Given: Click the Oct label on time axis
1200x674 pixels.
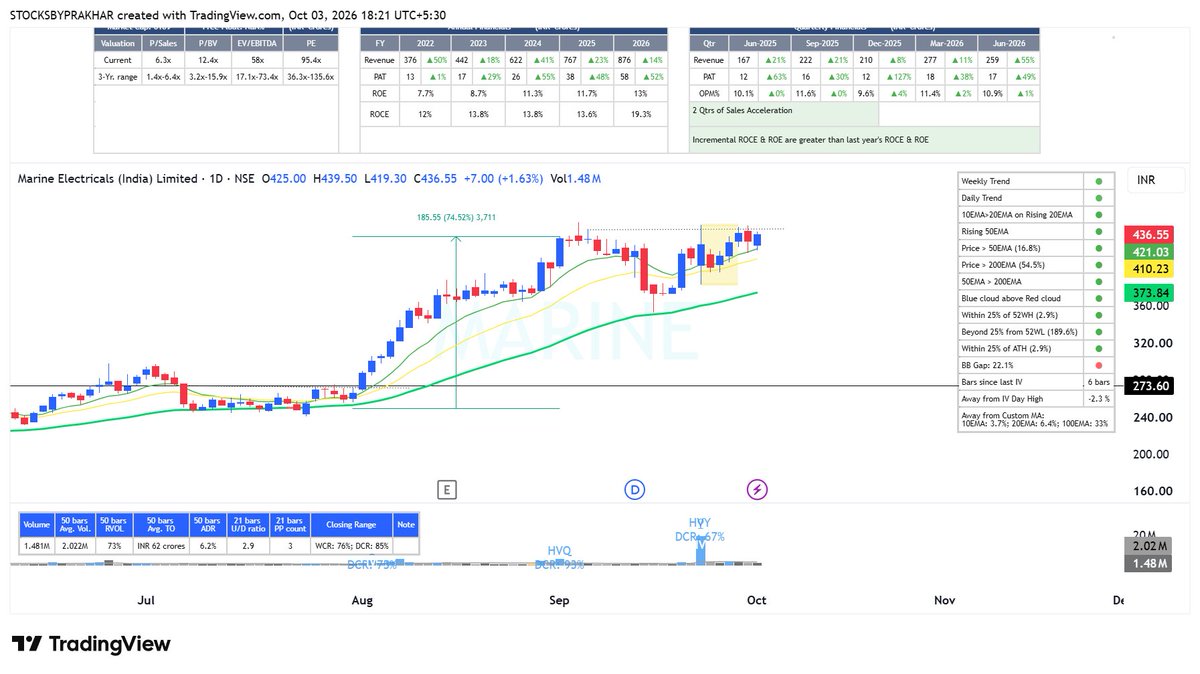Looking at the screenshot, I should [756, 600].
